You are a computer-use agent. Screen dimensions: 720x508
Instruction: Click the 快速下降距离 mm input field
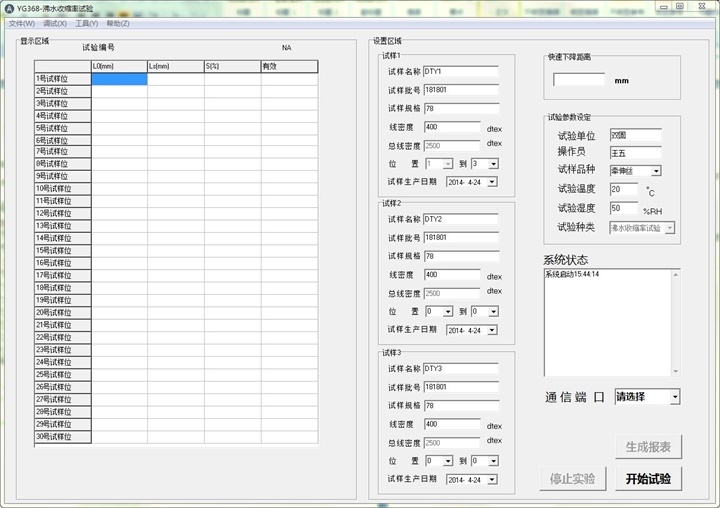tap(579, 79)
